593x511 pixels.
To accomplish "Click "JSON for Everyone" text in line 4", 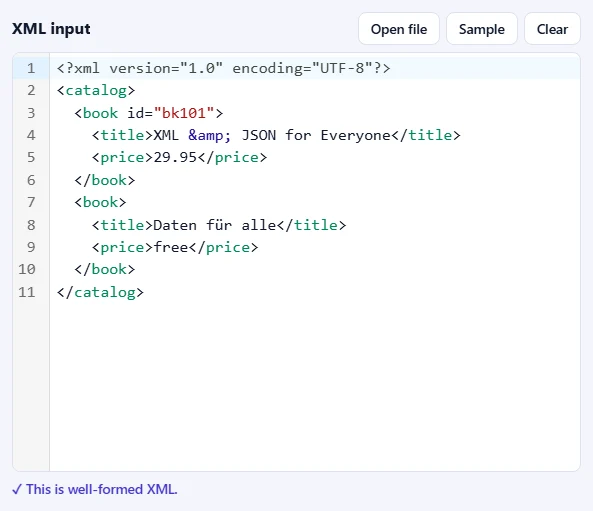I will (x=316, y=135).
